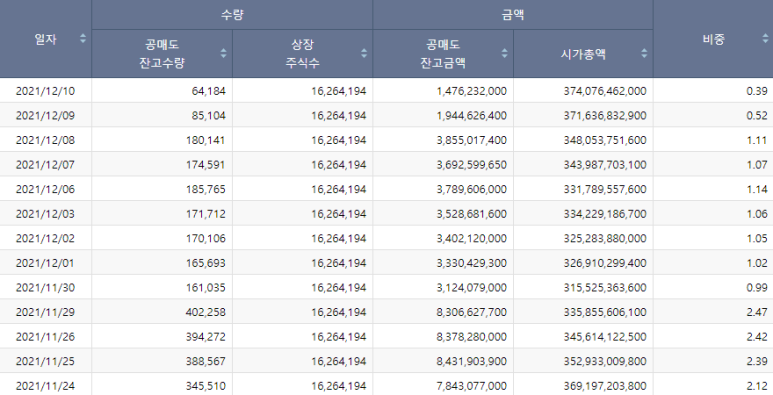Click the 일자 column header
This screenshot has height=395, width=773.
[x=45, y=39]
